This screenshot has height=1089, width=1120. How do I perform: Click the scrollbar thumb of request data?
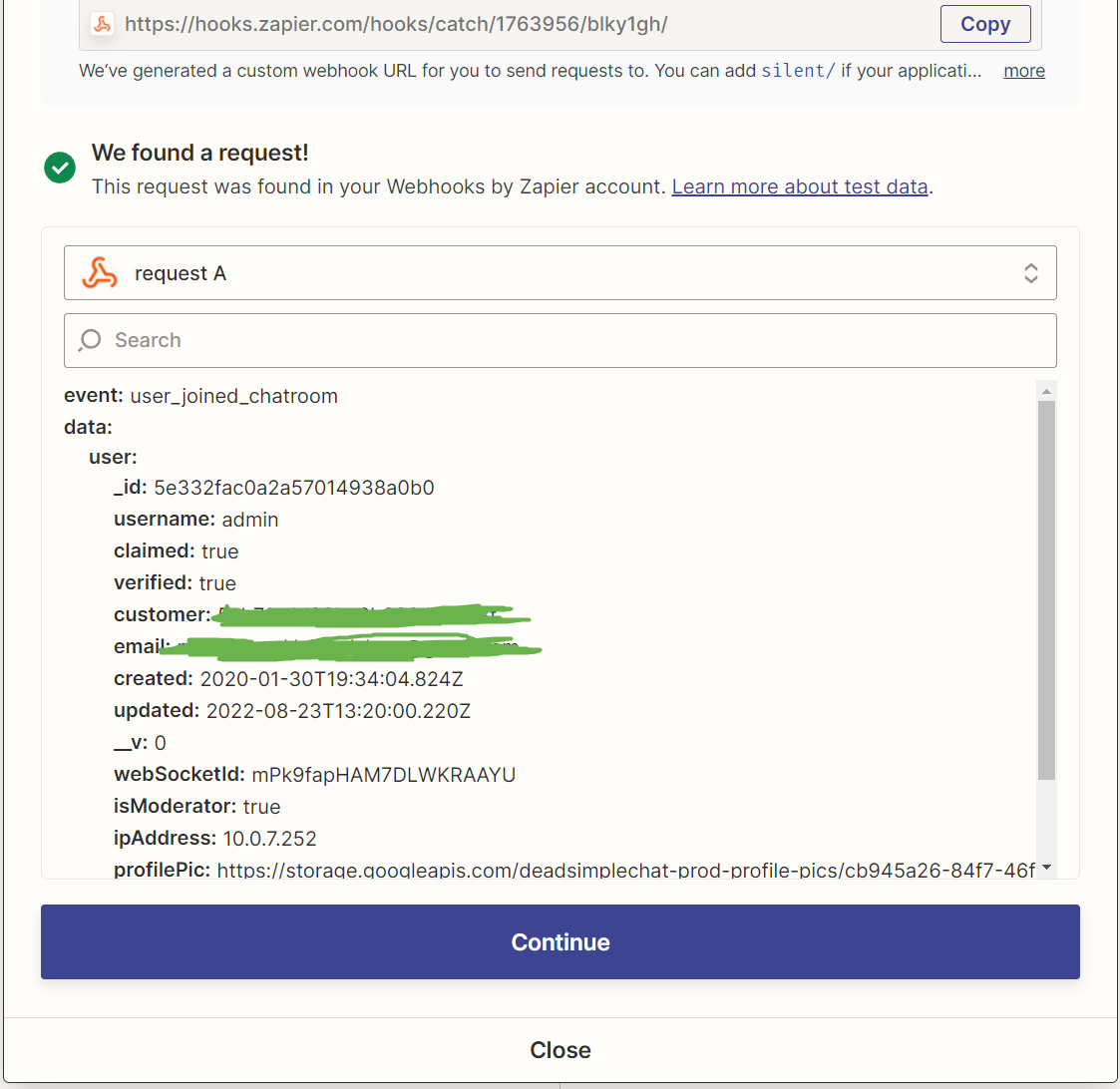1046,590
